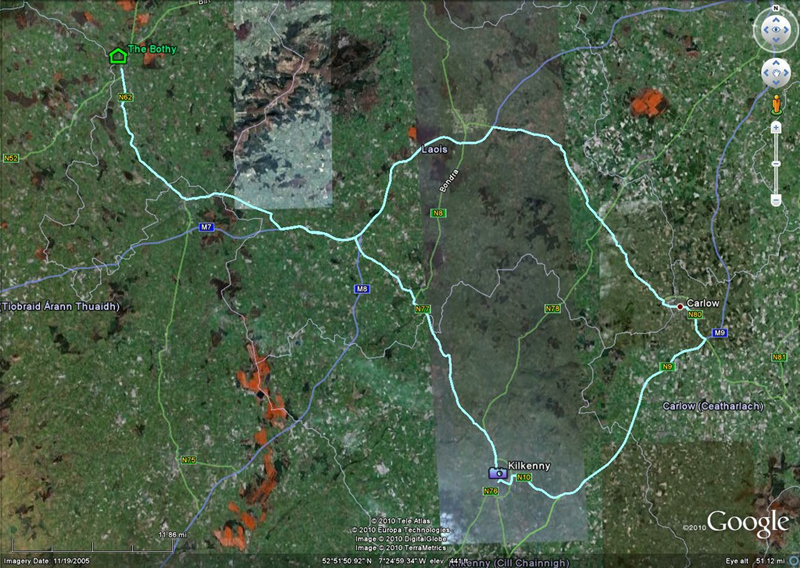Pan map down with move joystick arrow
Image resolution: width=800 pixels, height=568 pixels.
[776, 83]
